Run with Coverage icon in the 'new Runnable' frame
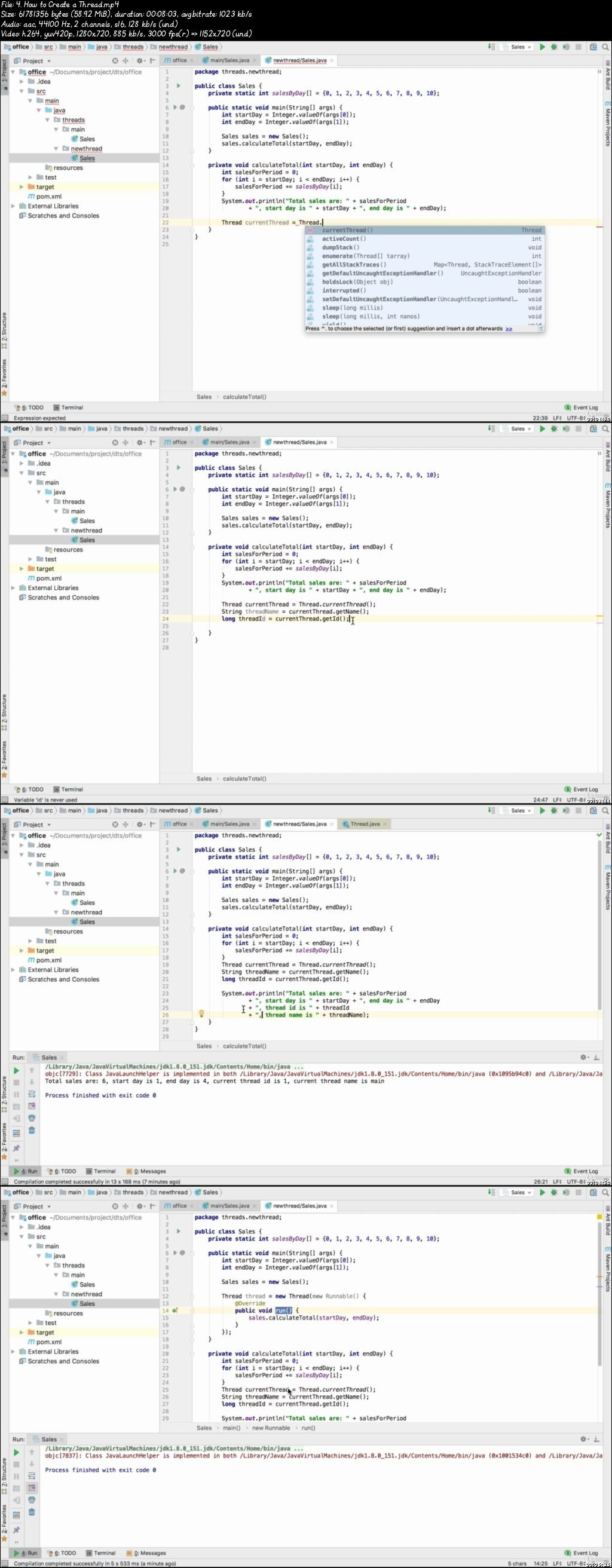 [567, 1192]
